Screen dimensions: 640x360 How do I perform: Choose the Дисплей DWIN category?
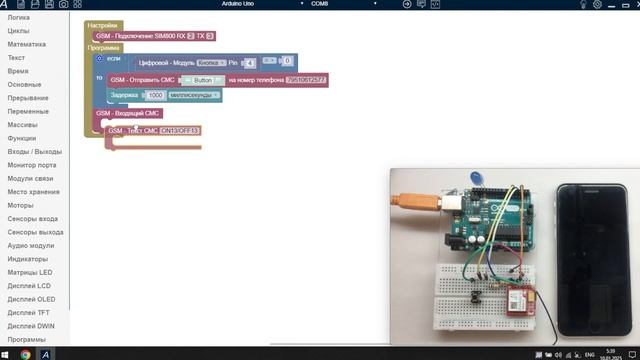point(31,326)
